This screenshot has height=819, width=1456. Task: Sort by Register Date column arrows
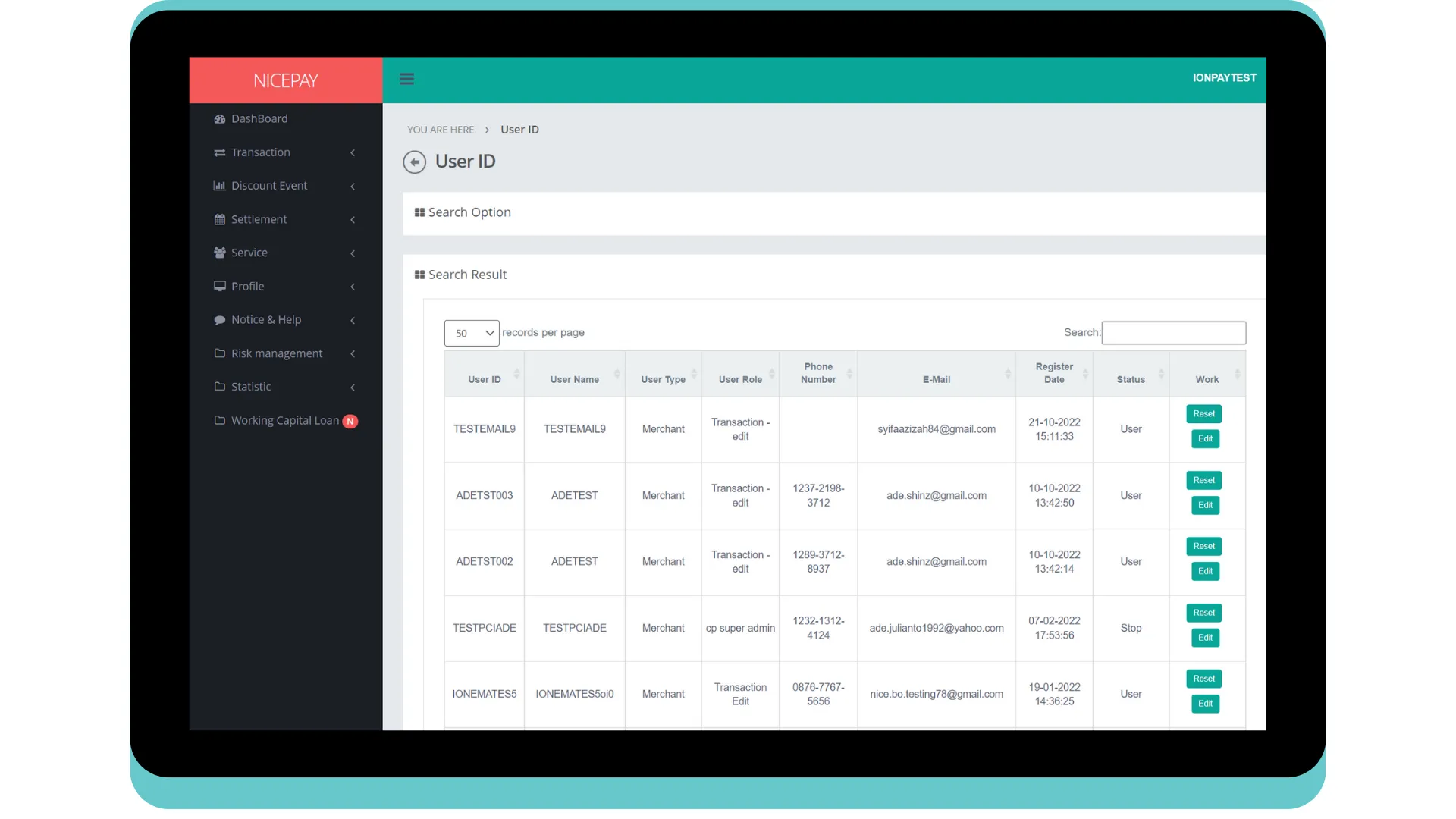point(1086,374)
